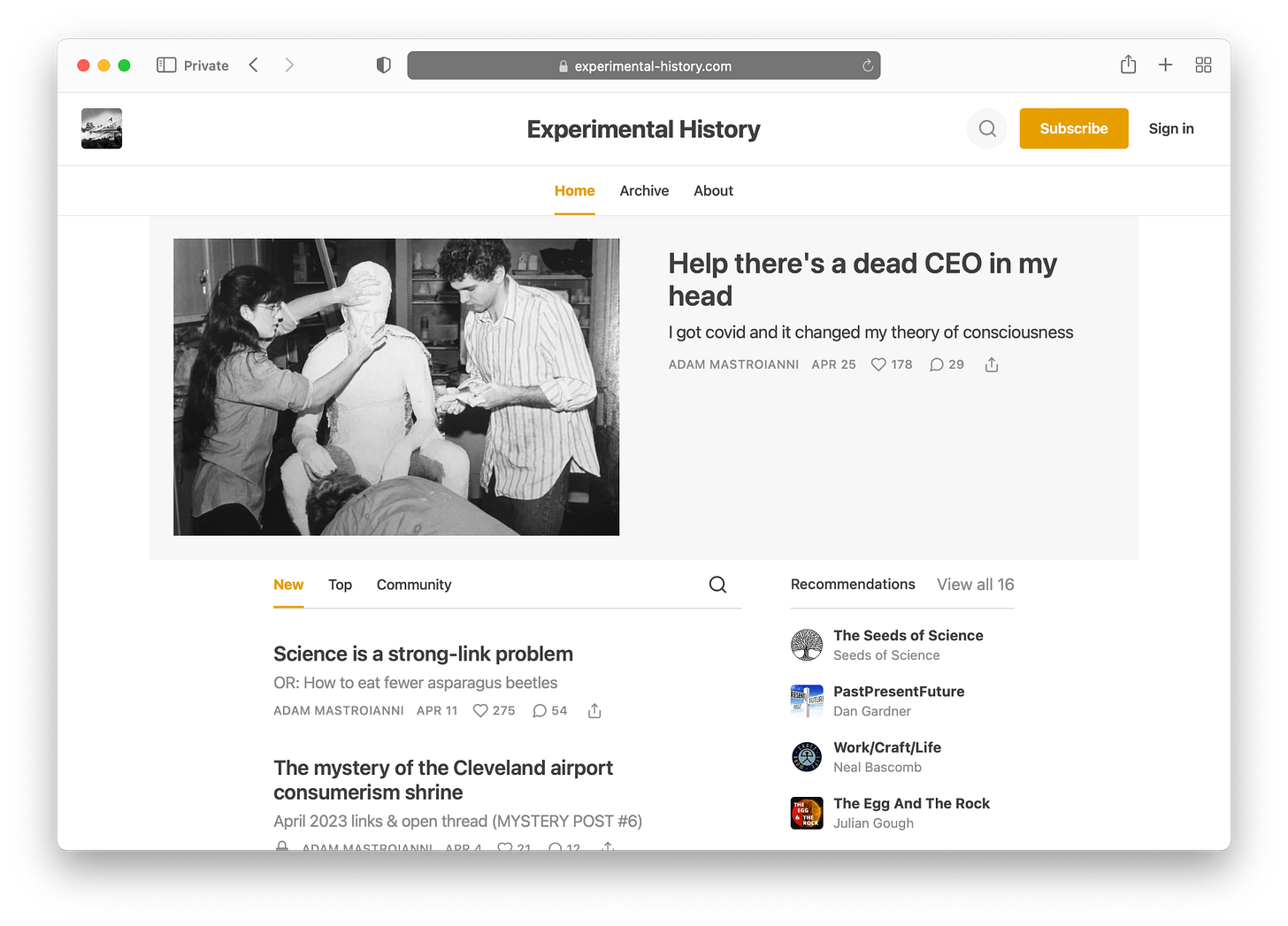Open a new tab with plus icon

[1166, 65]
